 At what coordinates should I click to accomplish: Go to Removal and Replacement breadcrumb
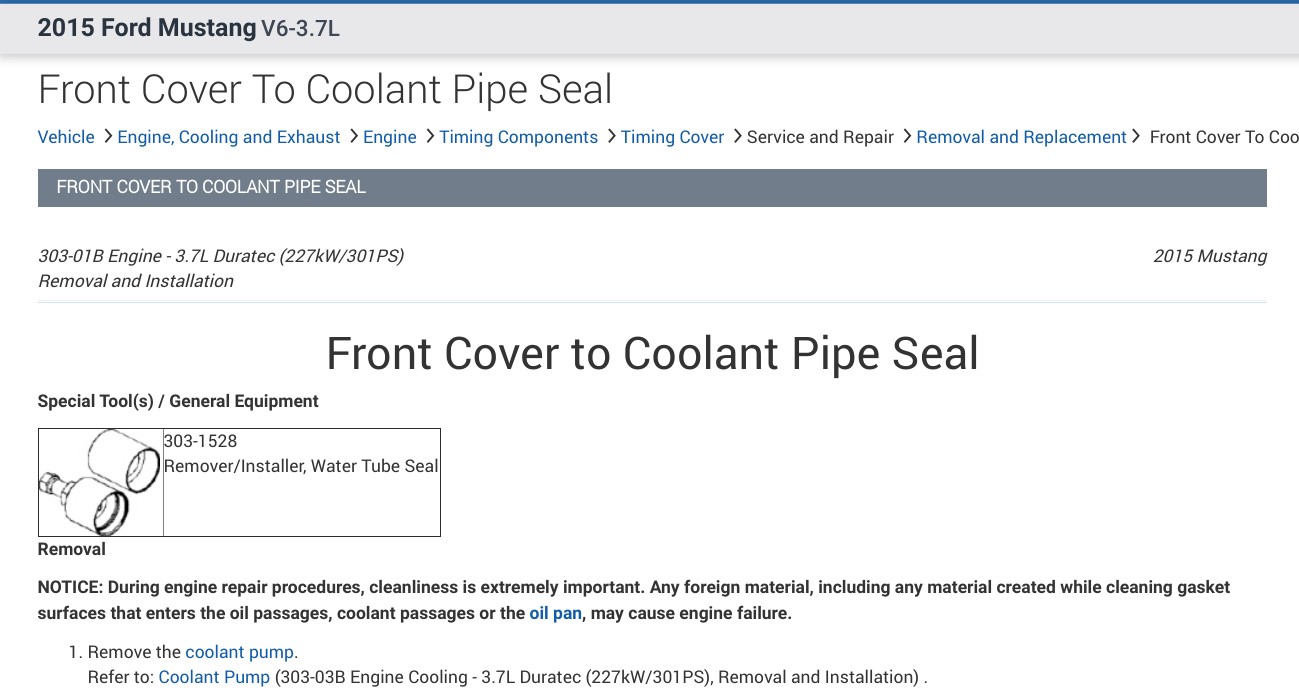click(1021, 137)
